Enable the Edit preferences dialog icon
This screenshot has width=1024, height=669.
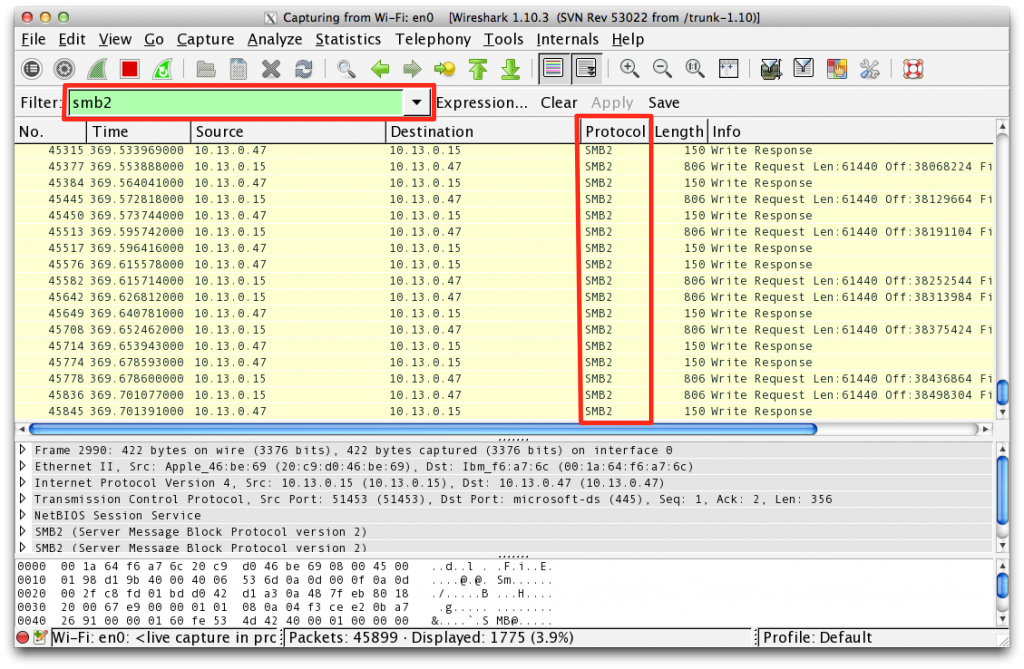(x=869, y=68)
